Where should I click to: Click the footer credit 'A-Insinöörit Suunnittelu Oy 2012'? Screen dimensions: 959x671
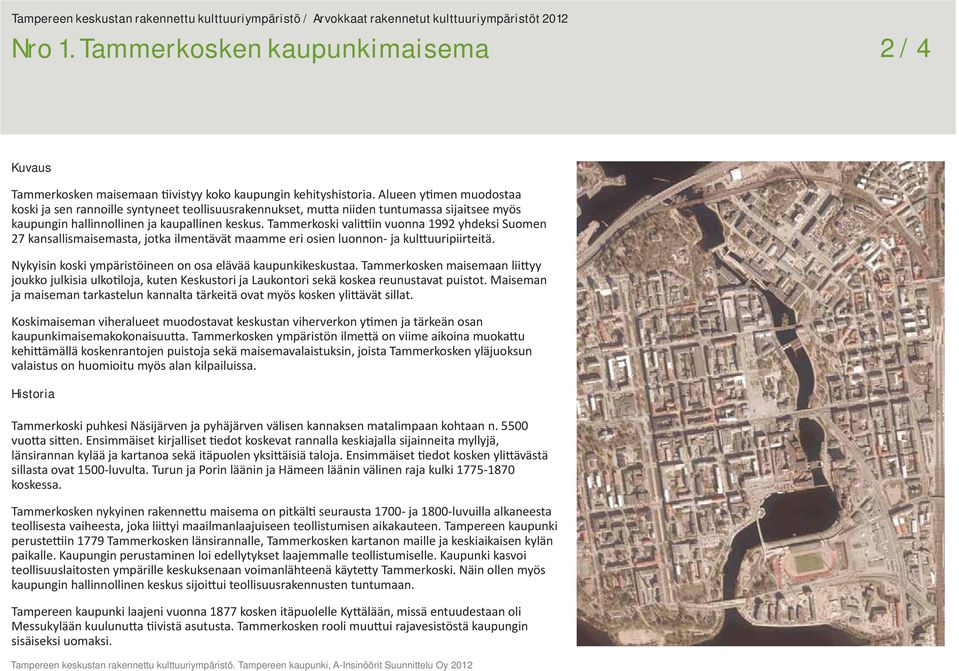pos(402,665)
